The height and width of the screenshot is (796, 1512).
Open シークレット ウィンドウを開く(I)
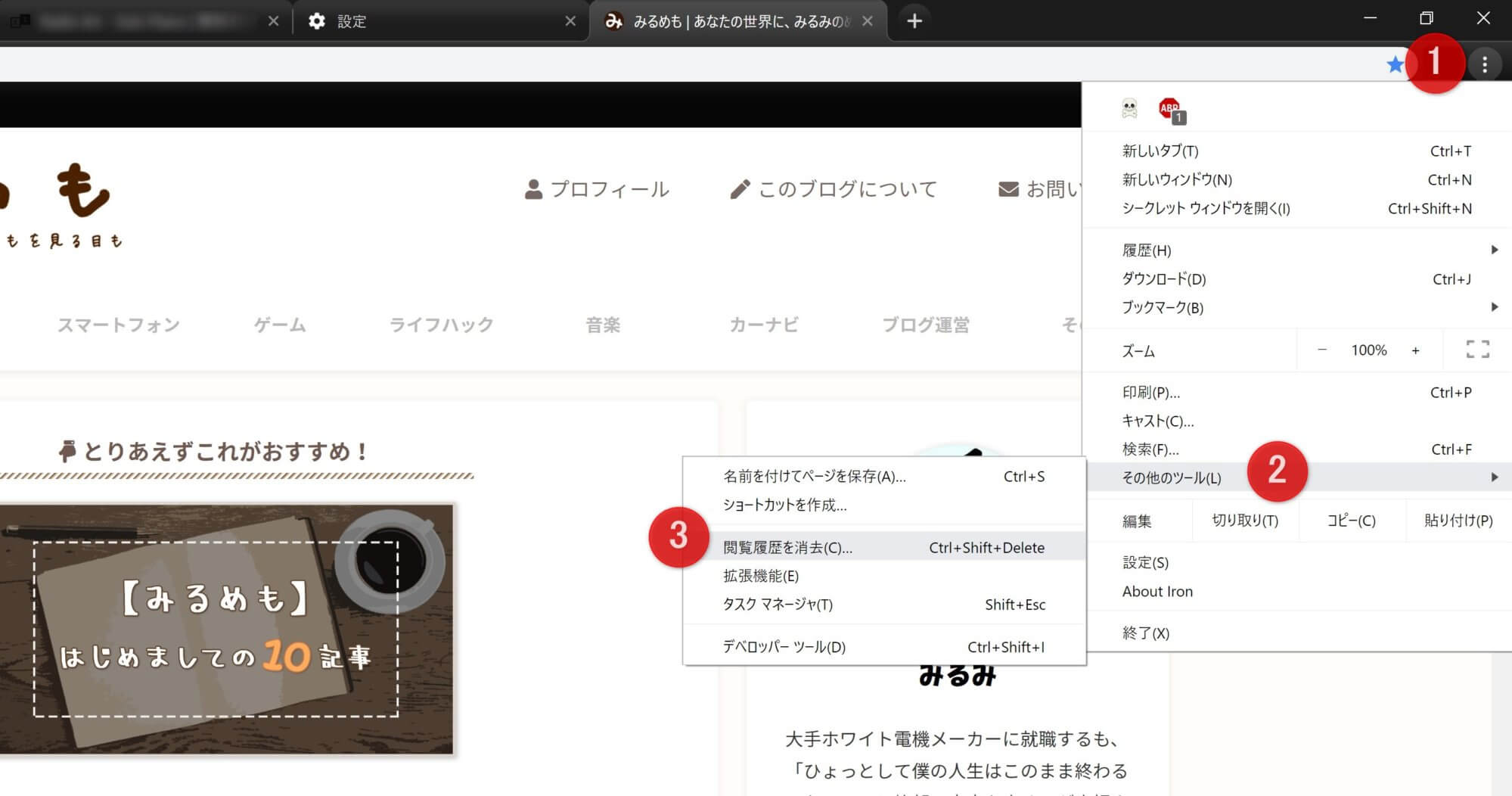coord(1296,208)
